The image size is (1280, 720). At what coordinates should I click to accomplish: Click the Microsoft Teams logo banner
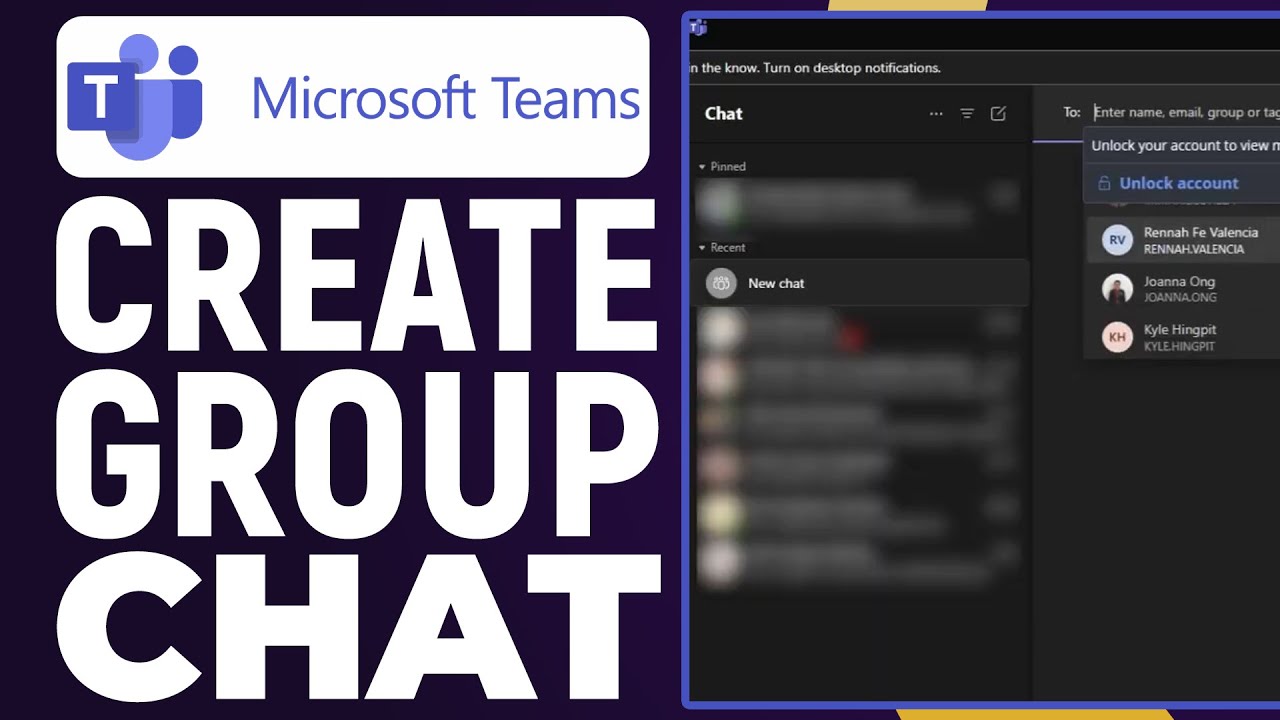pos(353,97)
